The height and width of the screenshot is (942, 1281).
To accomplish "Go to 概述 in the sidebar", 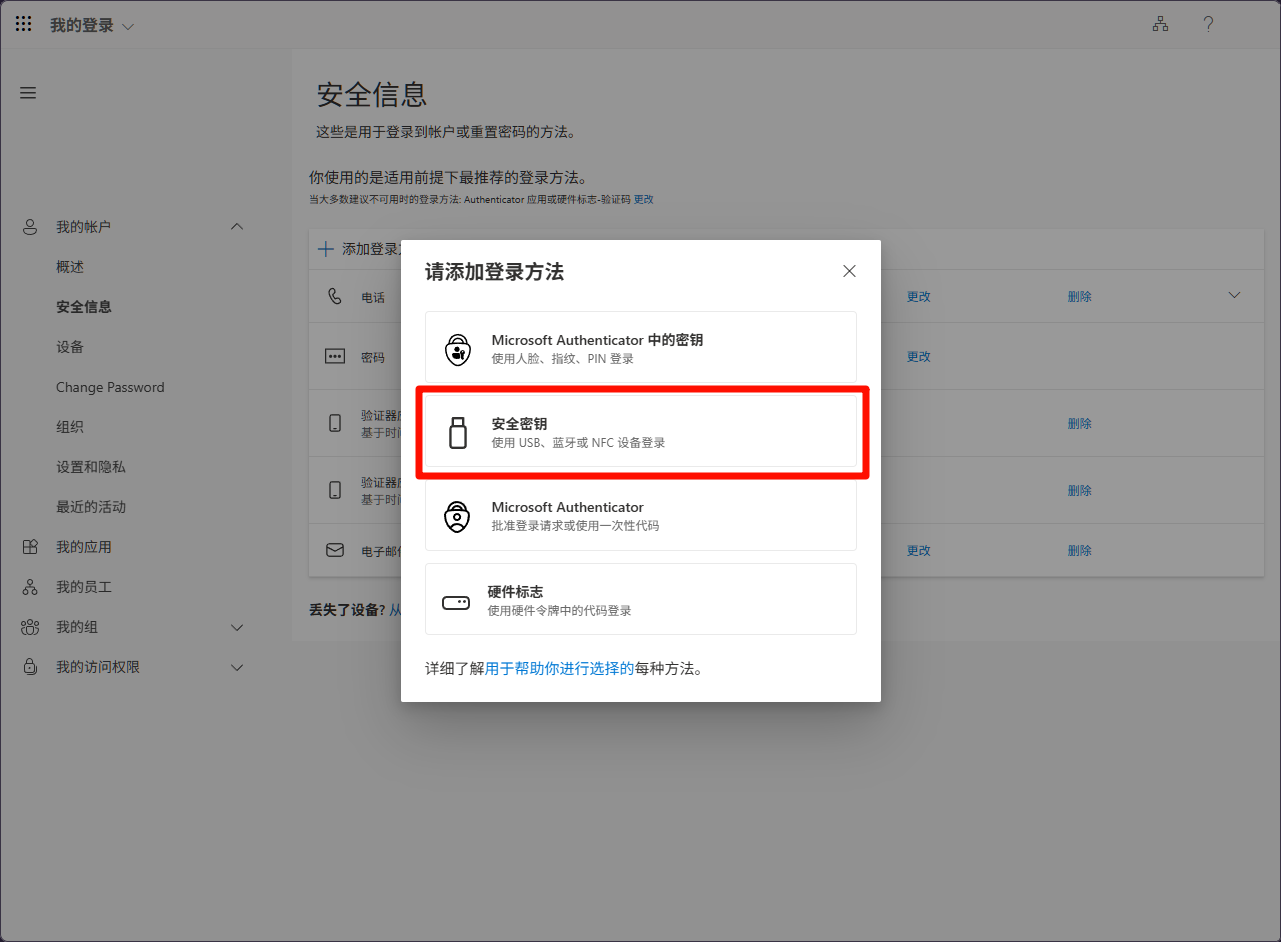I will pyautogui.click(x=70, y=267).
